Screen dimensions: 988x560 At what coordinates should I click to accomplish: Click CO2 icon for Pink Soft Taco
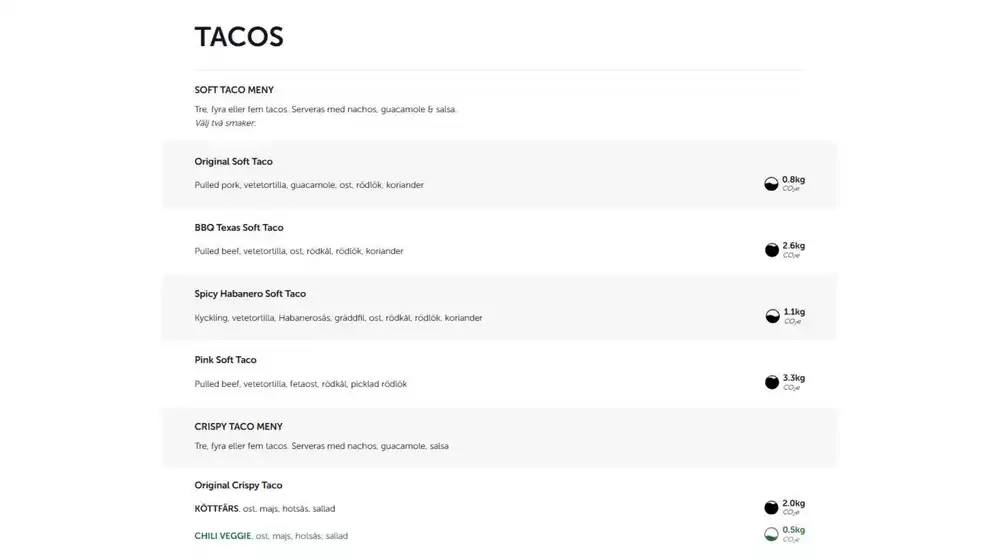coord(771,382)
